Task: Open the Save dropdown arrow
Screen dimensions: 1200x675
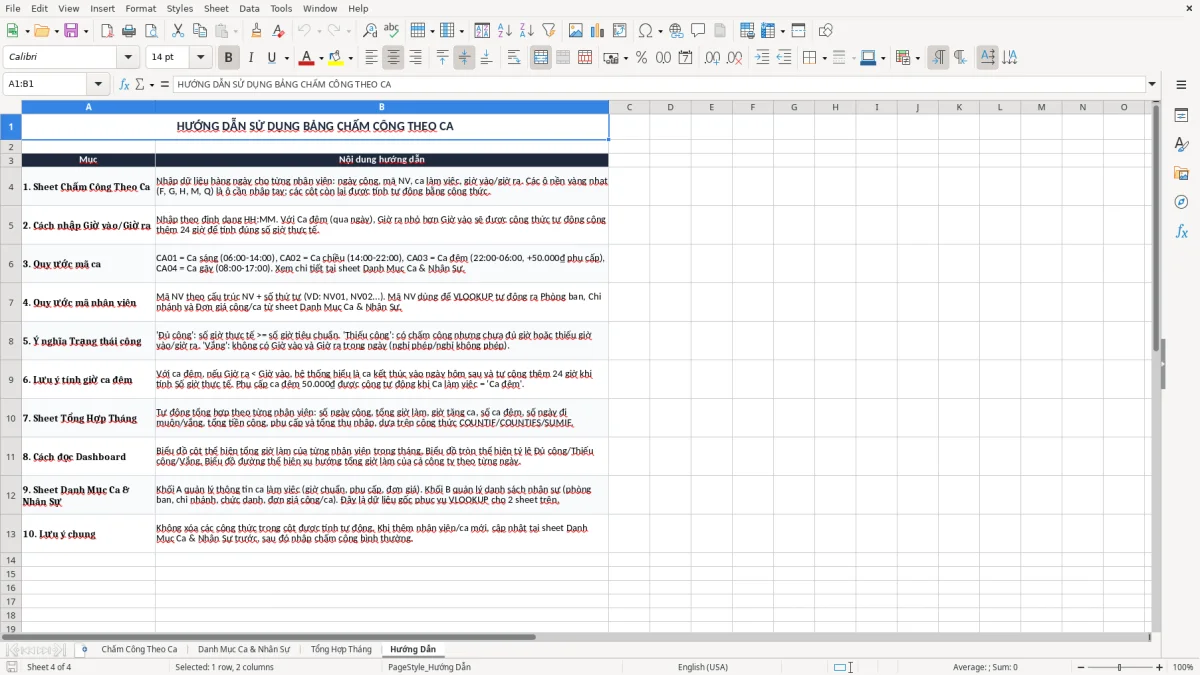Action: (86, 31)
